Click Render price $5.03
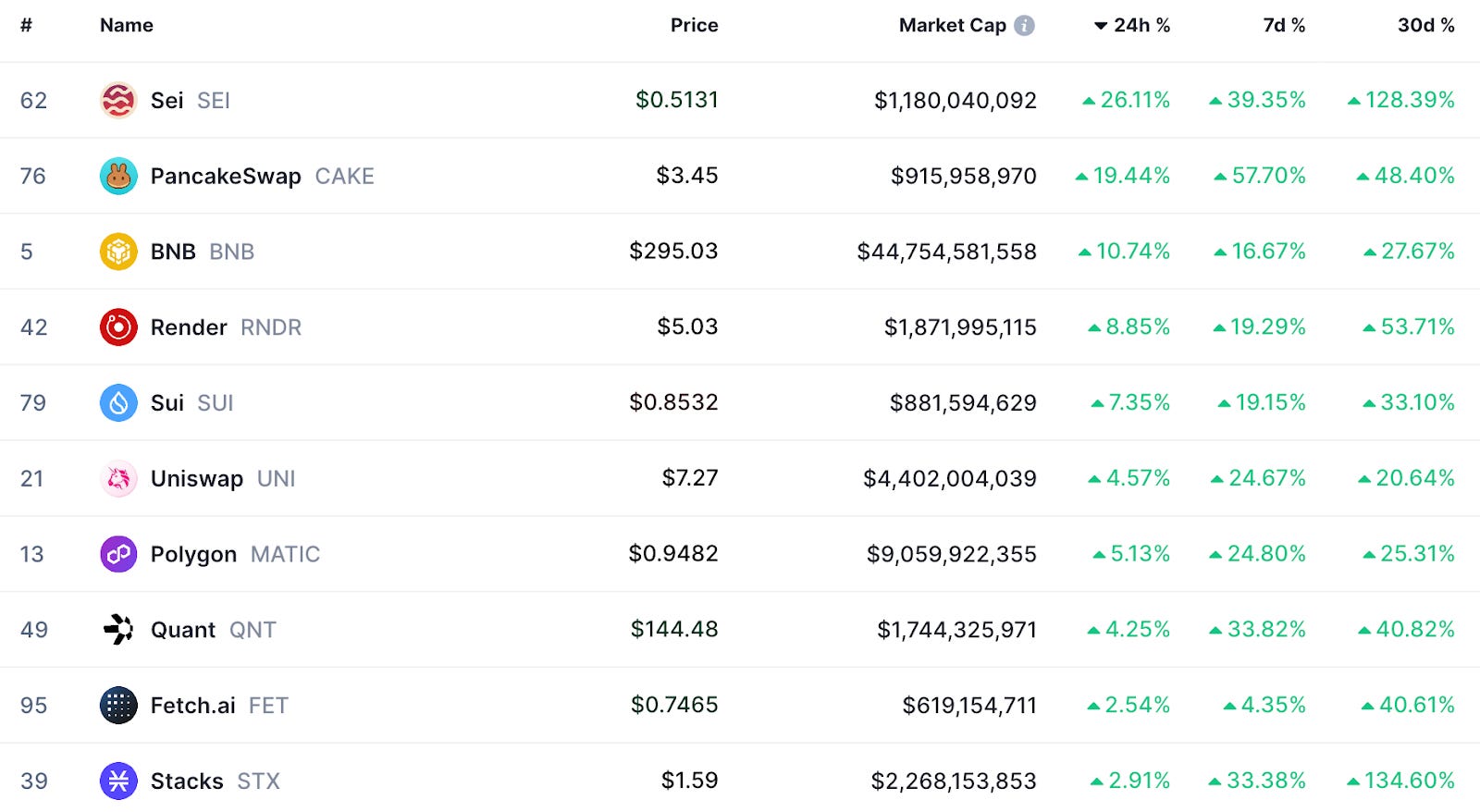1480x812 pixels. click(x=687, y=327)
